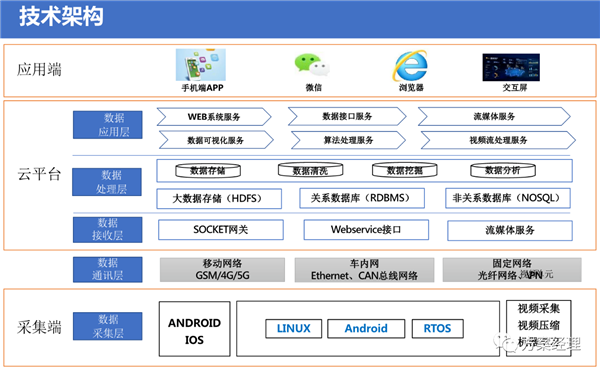Click the 技术架构 slide title

pyautogui.click(x=61, y=17)
